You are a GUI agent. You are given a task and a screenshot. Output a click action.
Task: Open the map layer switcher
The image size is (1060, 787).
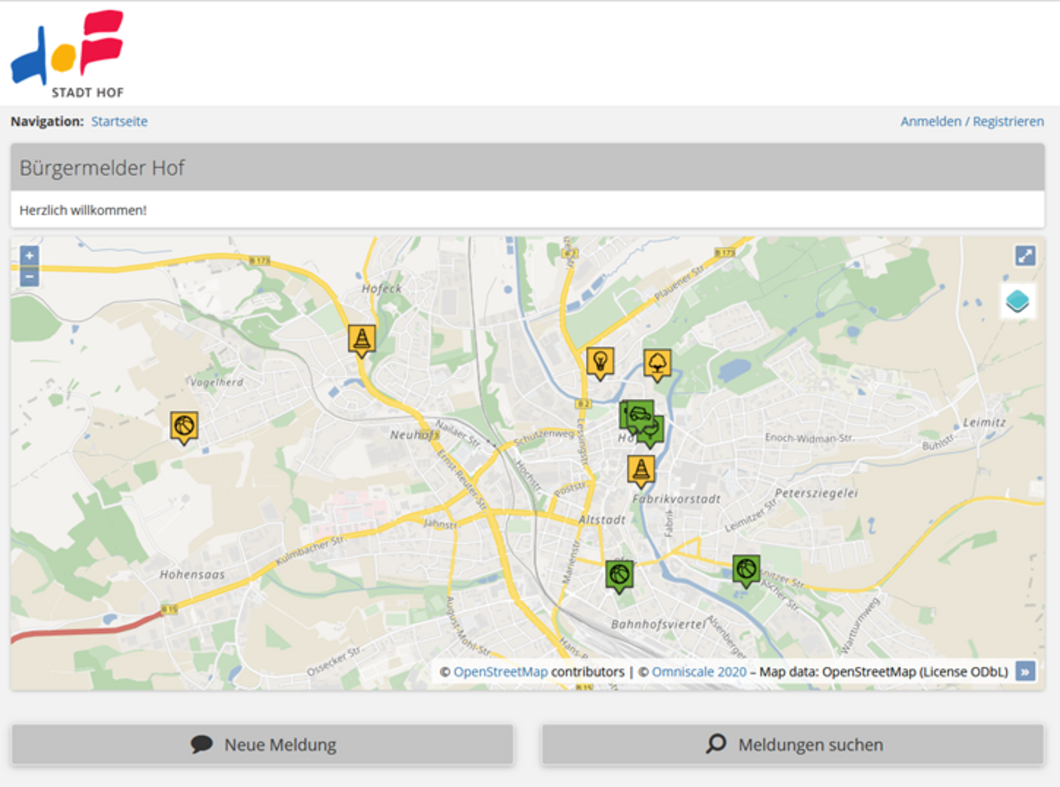pyautogui.click(x=1017, y=300)
